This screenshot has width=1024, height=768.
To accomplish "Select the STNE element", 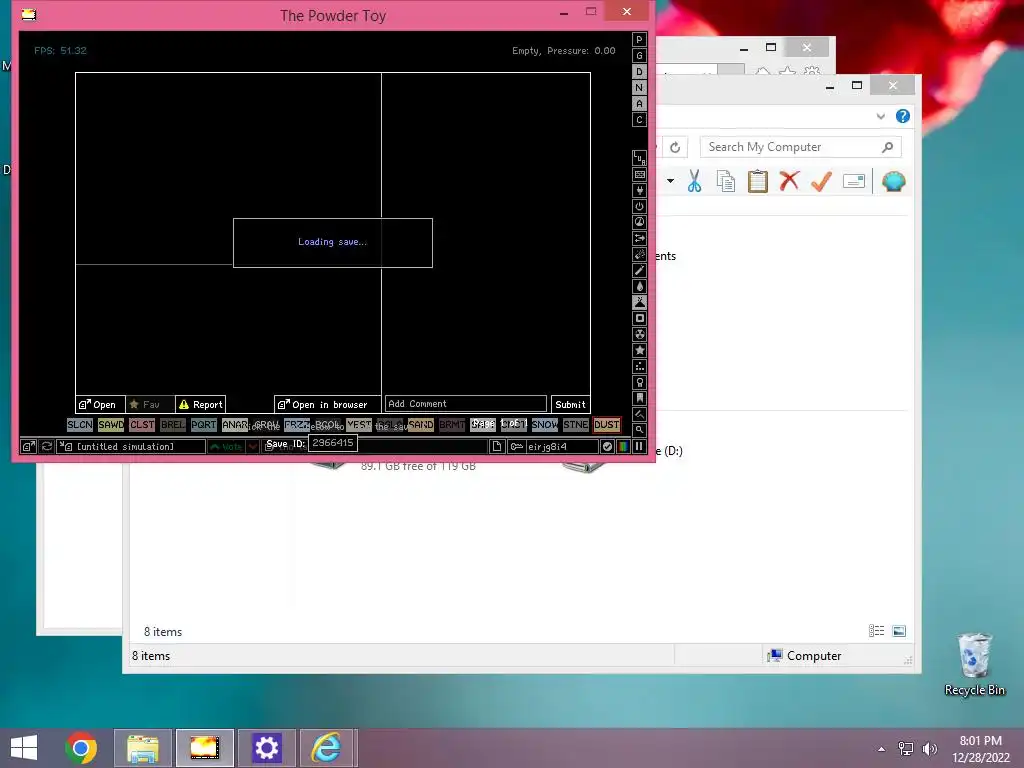I will [x=575, y=424].
